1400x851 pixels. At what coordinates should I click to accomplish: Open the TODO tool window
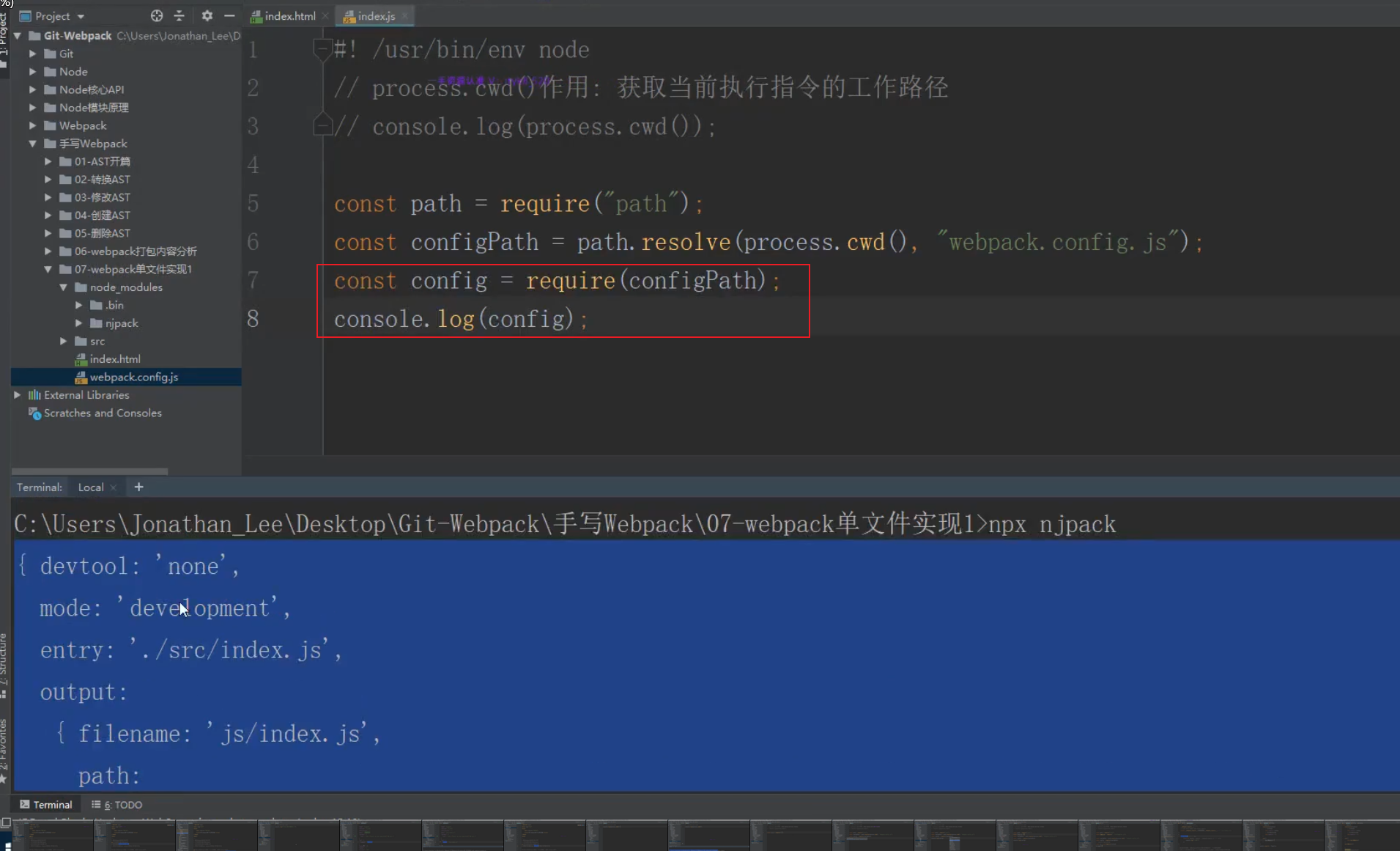[116, 804]
